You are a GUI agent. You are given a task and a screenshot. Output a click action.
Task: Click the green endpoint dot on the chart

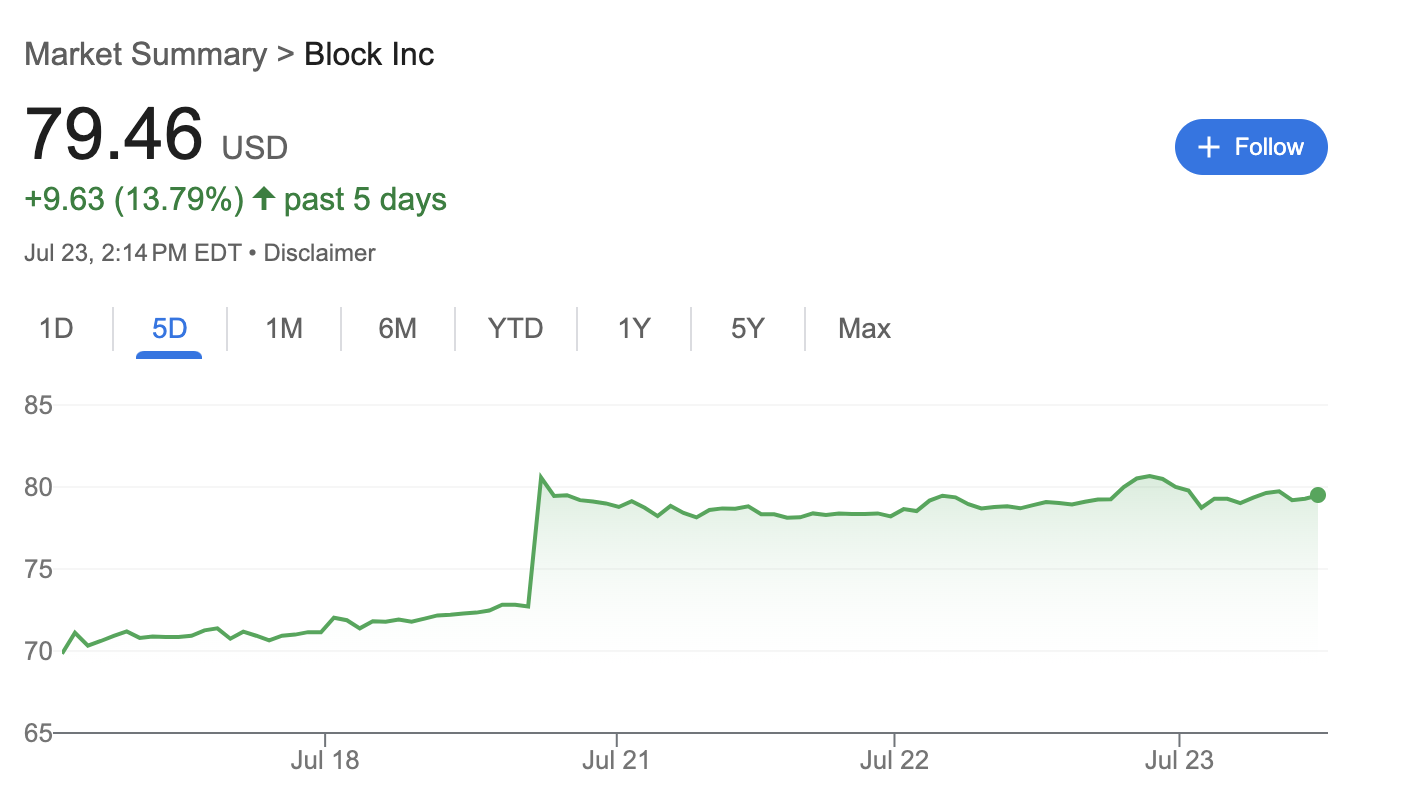[x=1317, y=494]
